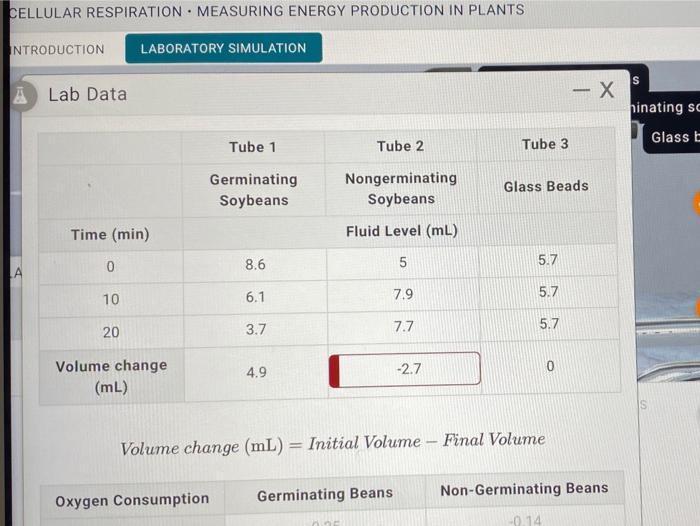Click the Glass Beads column header

(546, 186)
